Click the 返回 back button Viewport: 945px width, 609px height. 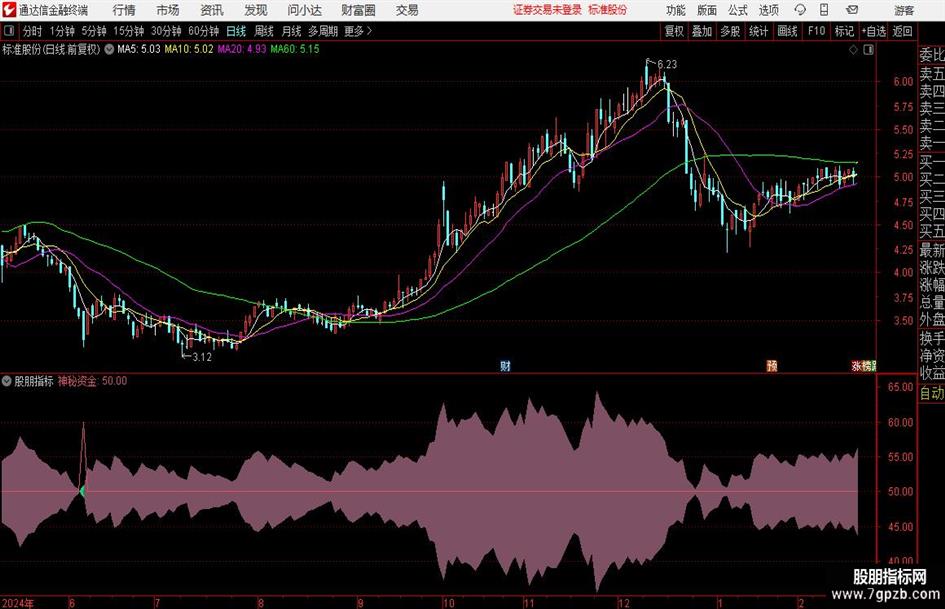(902, 31)
